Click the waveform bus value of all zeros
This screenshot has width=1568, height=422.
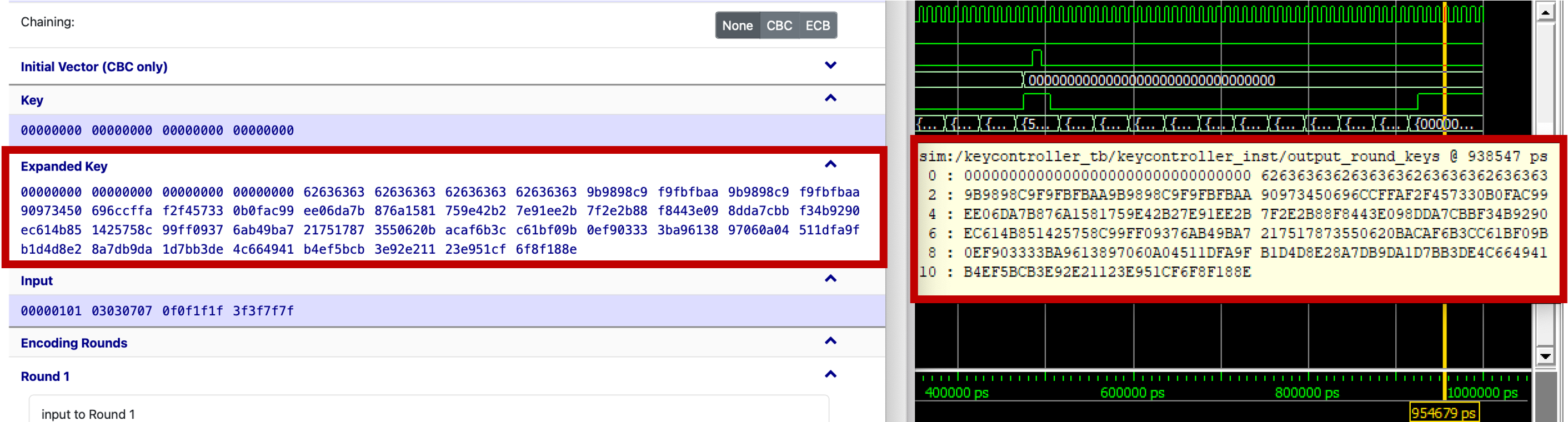(1151, 81)
